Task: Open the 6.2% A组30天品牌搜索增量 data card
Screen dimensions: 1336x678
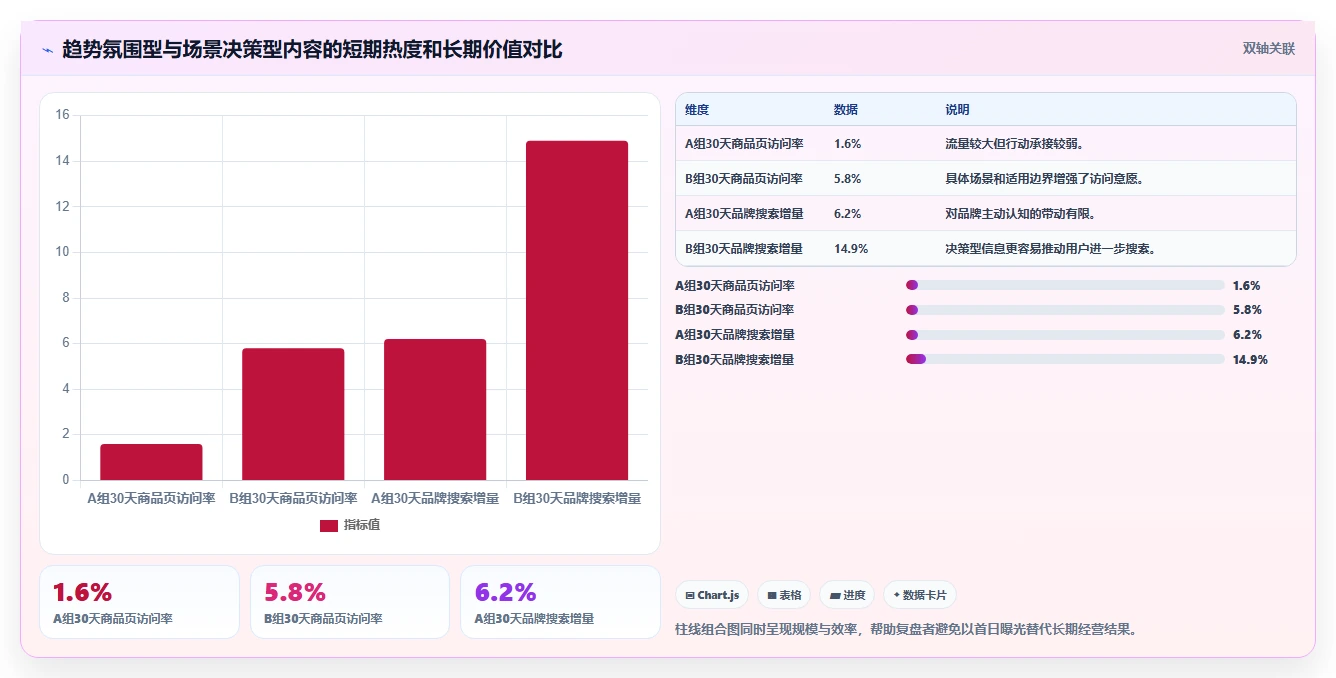Action: point(561,602)
